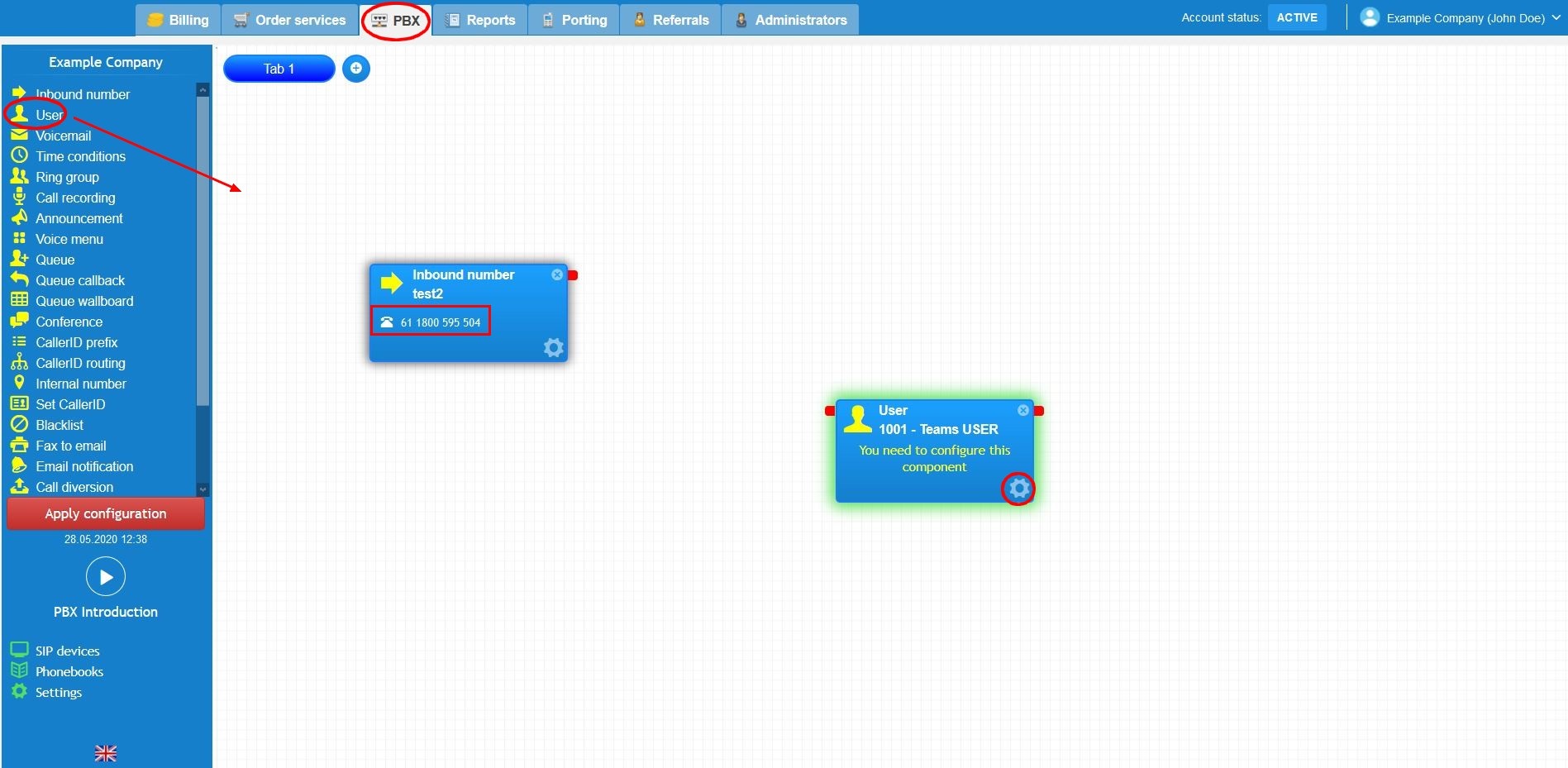Image resolution: width=1568 pixels, height=768 pixels.
Task: Open the Phonebooks section
Action: coord(69,671)
